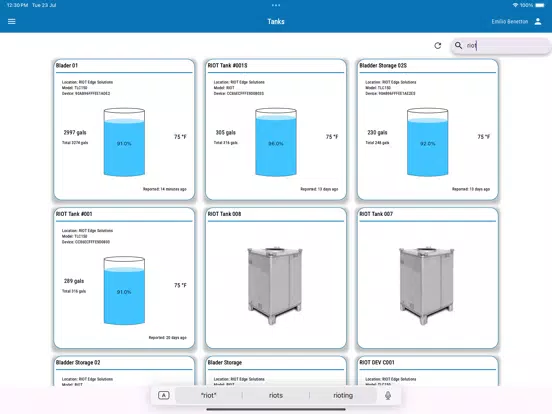Click Reported 20 days ago text
This screenshot has height=414, width=552.
[x=168, y=338]
